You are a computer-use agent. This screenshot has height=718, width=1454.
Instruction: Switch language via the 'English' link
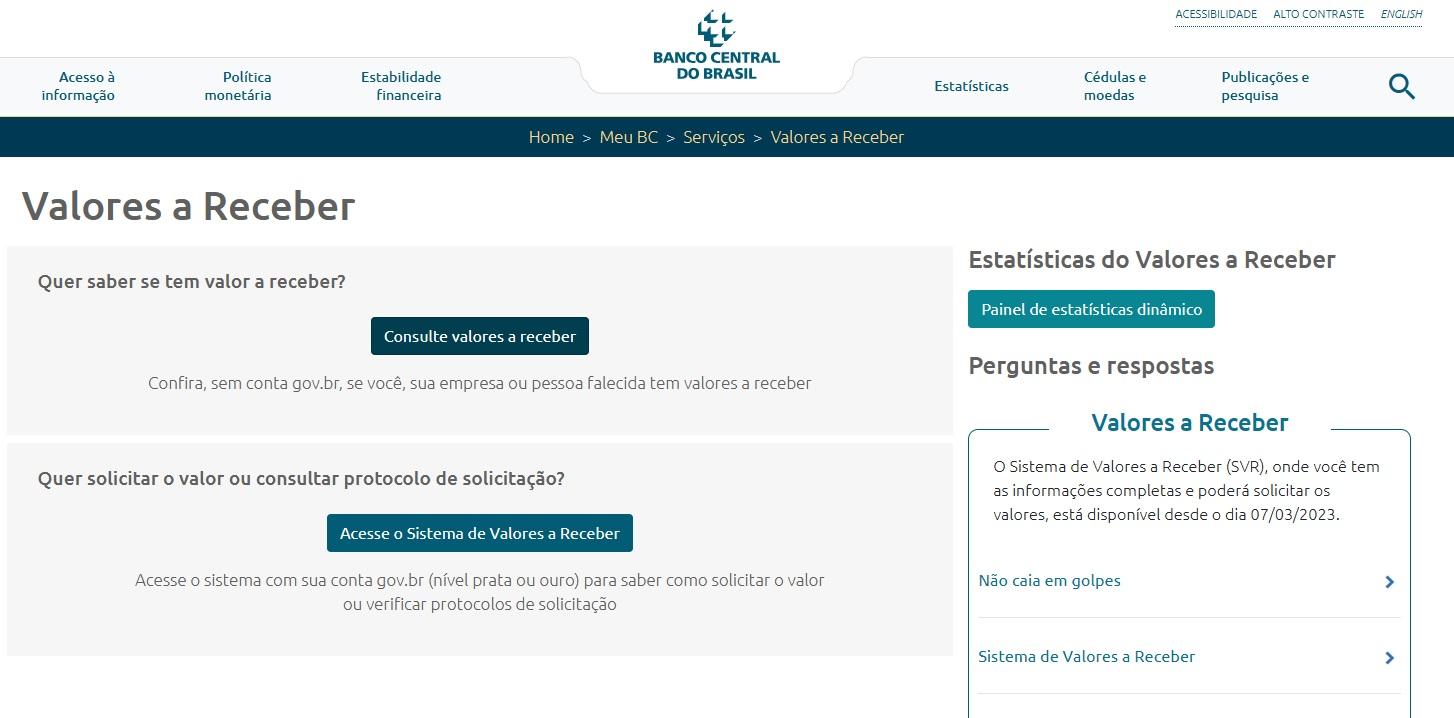pos(1401,14)
